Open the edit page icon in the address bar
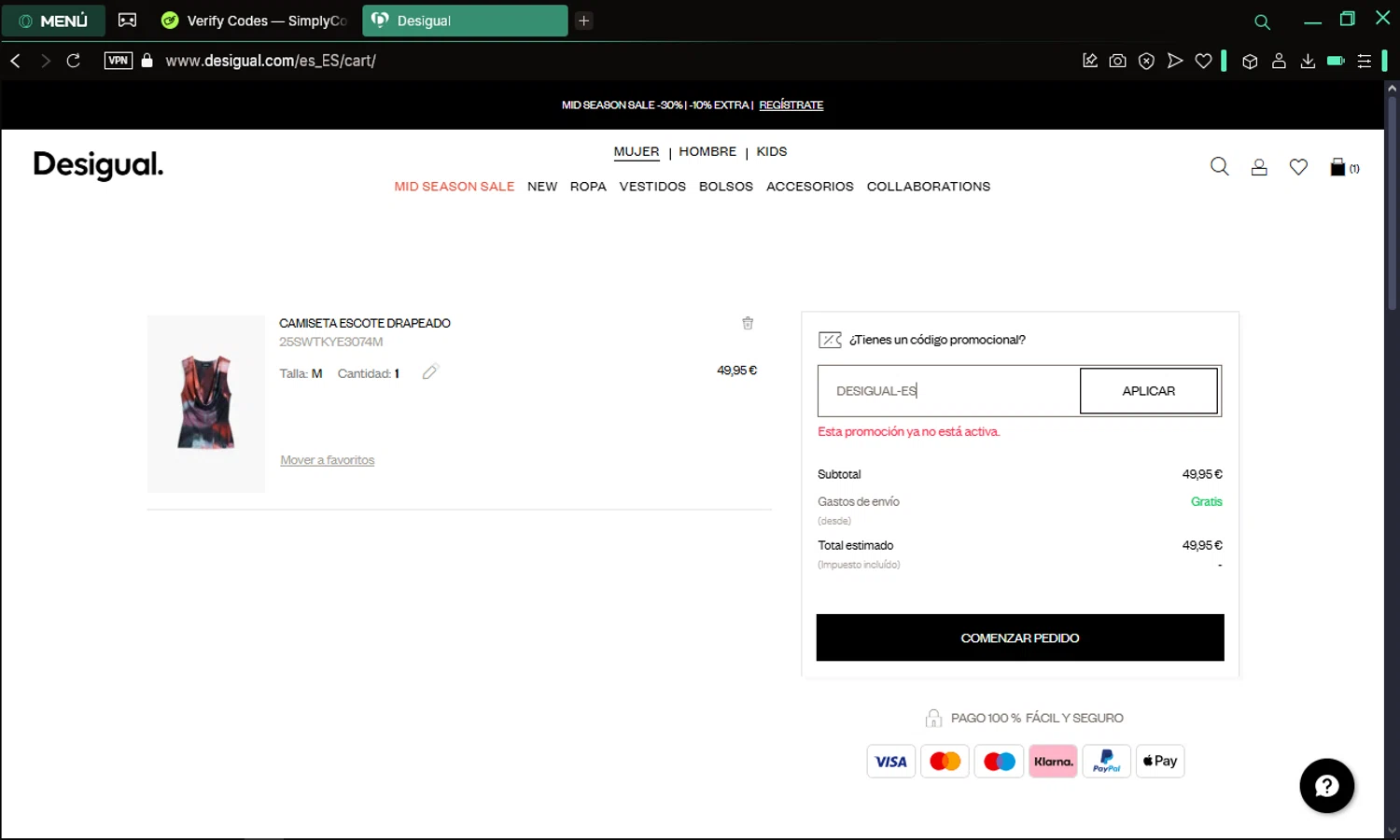Screen dimensions: 1400x840 [x=1089, y=61]
